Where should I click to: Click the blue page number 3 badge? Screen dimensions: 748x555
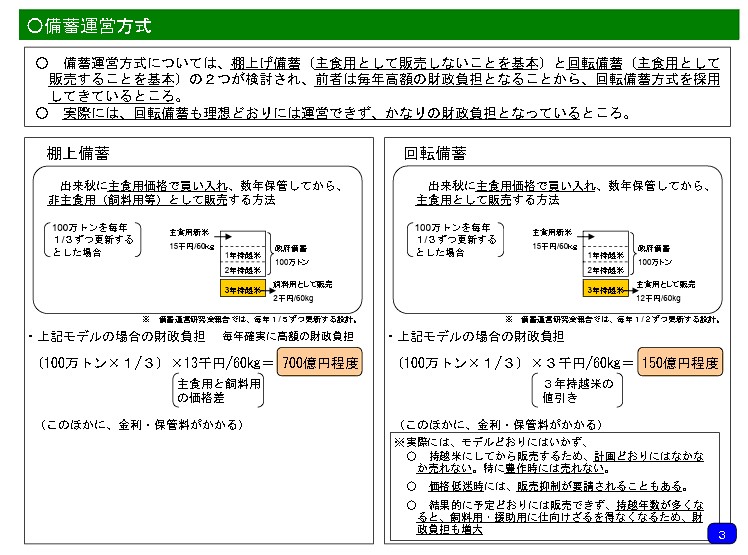point(722,534)
